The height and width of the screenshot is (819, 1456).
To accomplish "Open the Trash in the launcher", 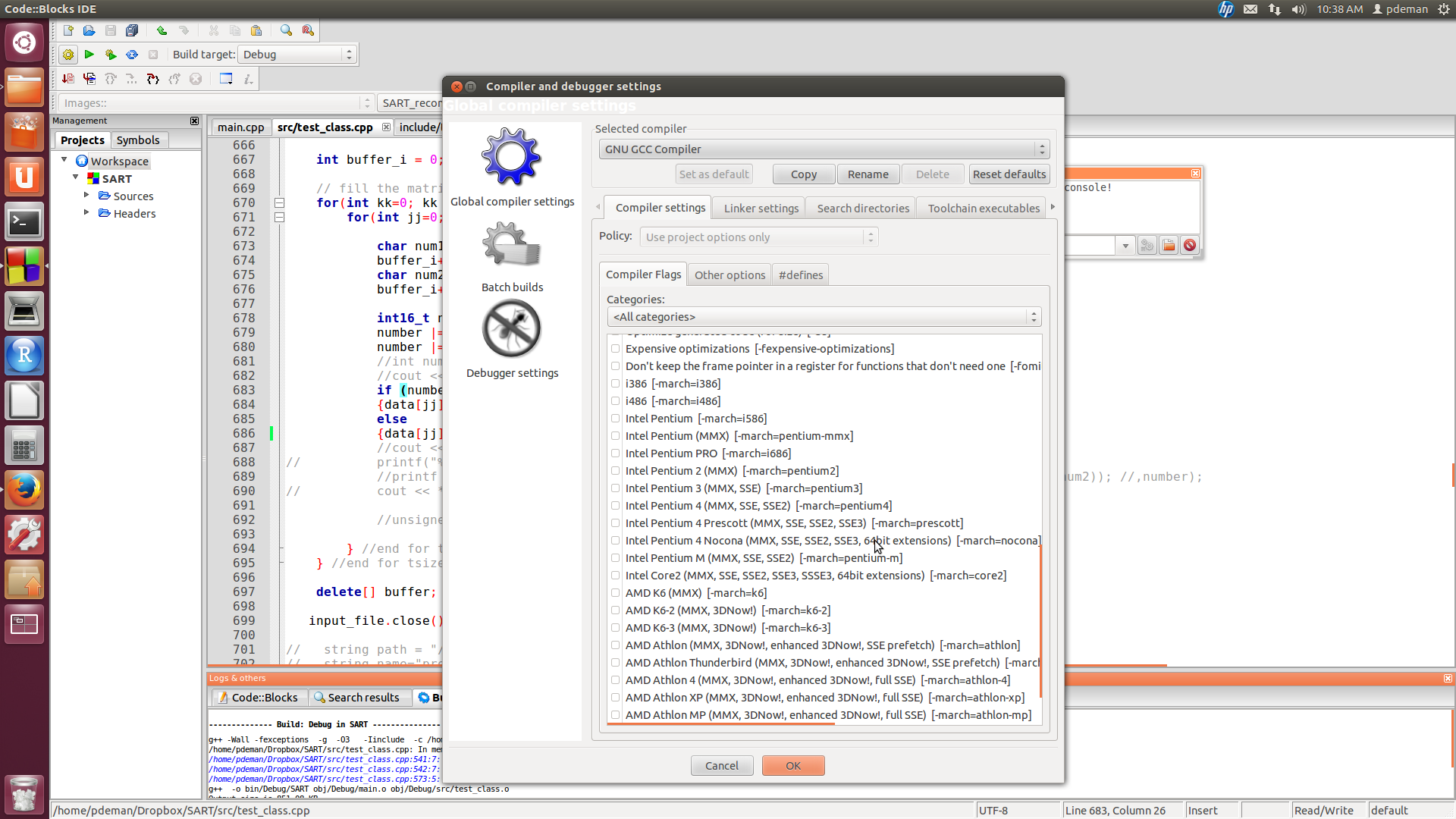I will point(24,794).
